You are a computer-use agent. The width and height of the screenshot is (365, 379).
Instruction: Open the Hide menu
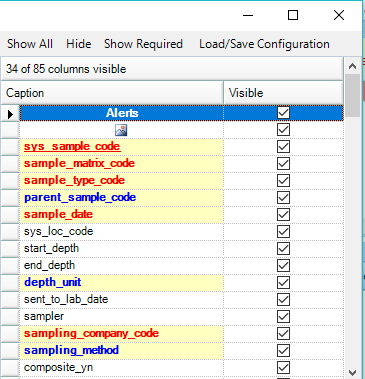tap(79, 44)
